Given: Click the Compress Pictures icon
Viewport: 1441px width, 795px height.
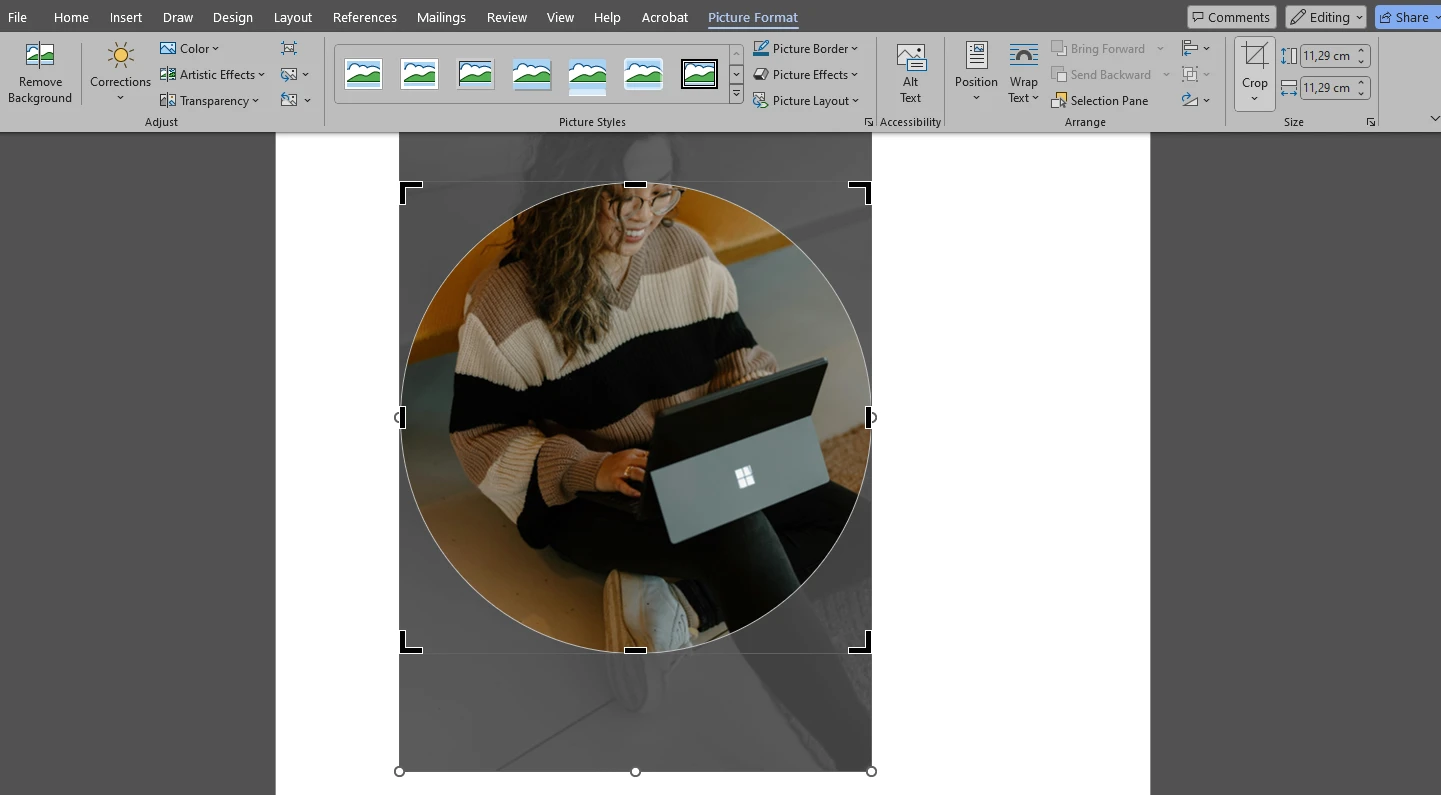Looking at the screenshot, I should pyautogui.click(x=289, y=48).
